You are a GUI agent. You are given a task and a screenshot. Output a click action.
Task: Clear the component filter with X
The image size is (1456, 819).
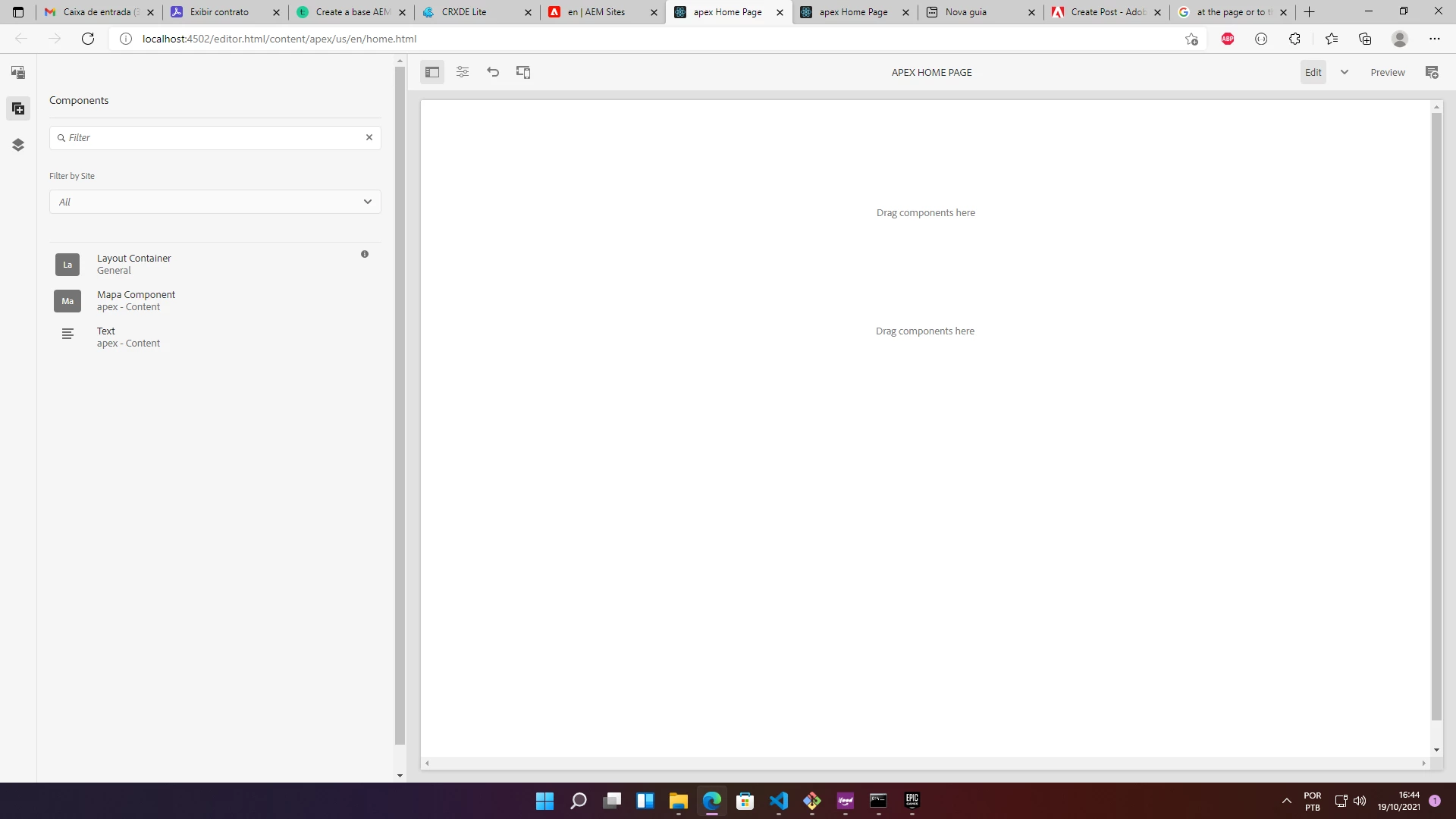point(369,137)
